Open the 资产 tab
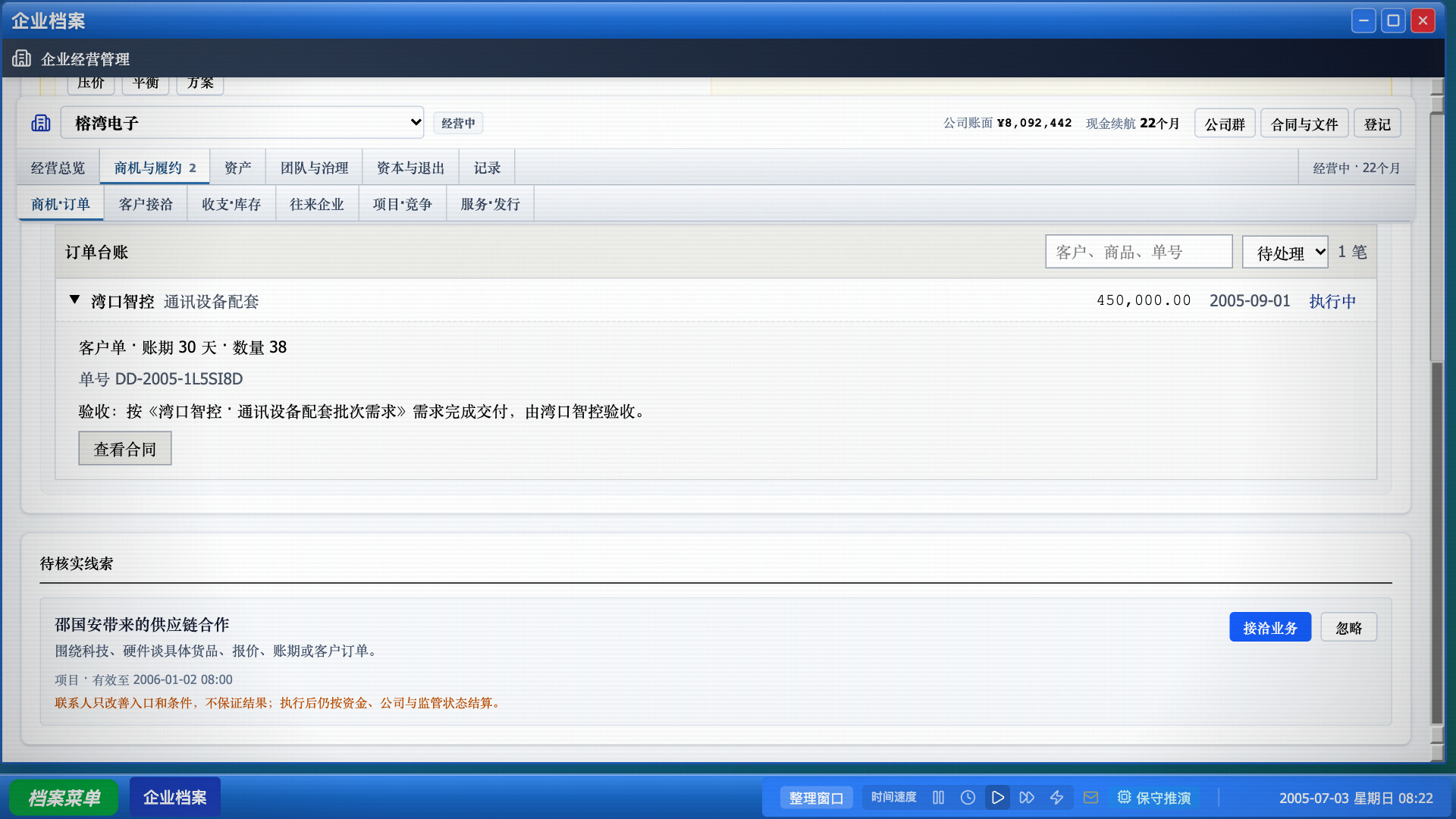The width and height of the screenshot is (1456, 819). click(x=237, y=168)
